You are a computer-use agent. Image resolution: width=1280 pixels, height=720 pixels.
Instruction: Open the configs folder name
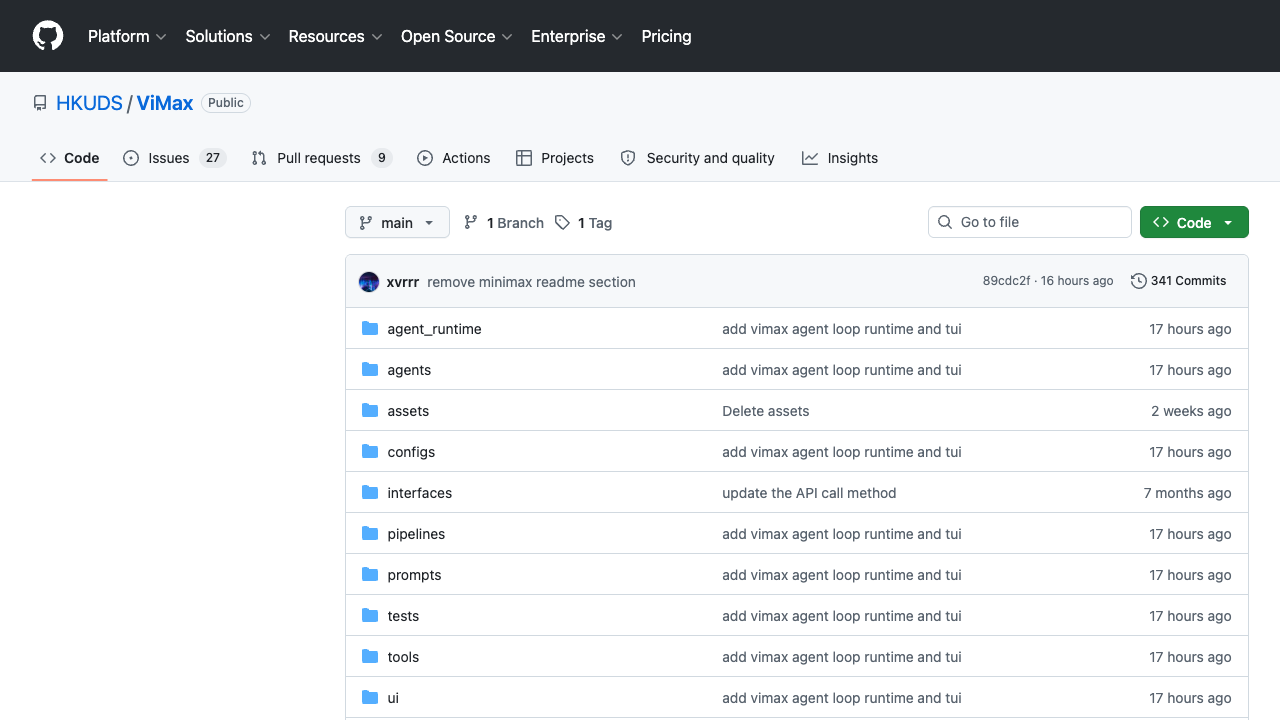[411, 452]
